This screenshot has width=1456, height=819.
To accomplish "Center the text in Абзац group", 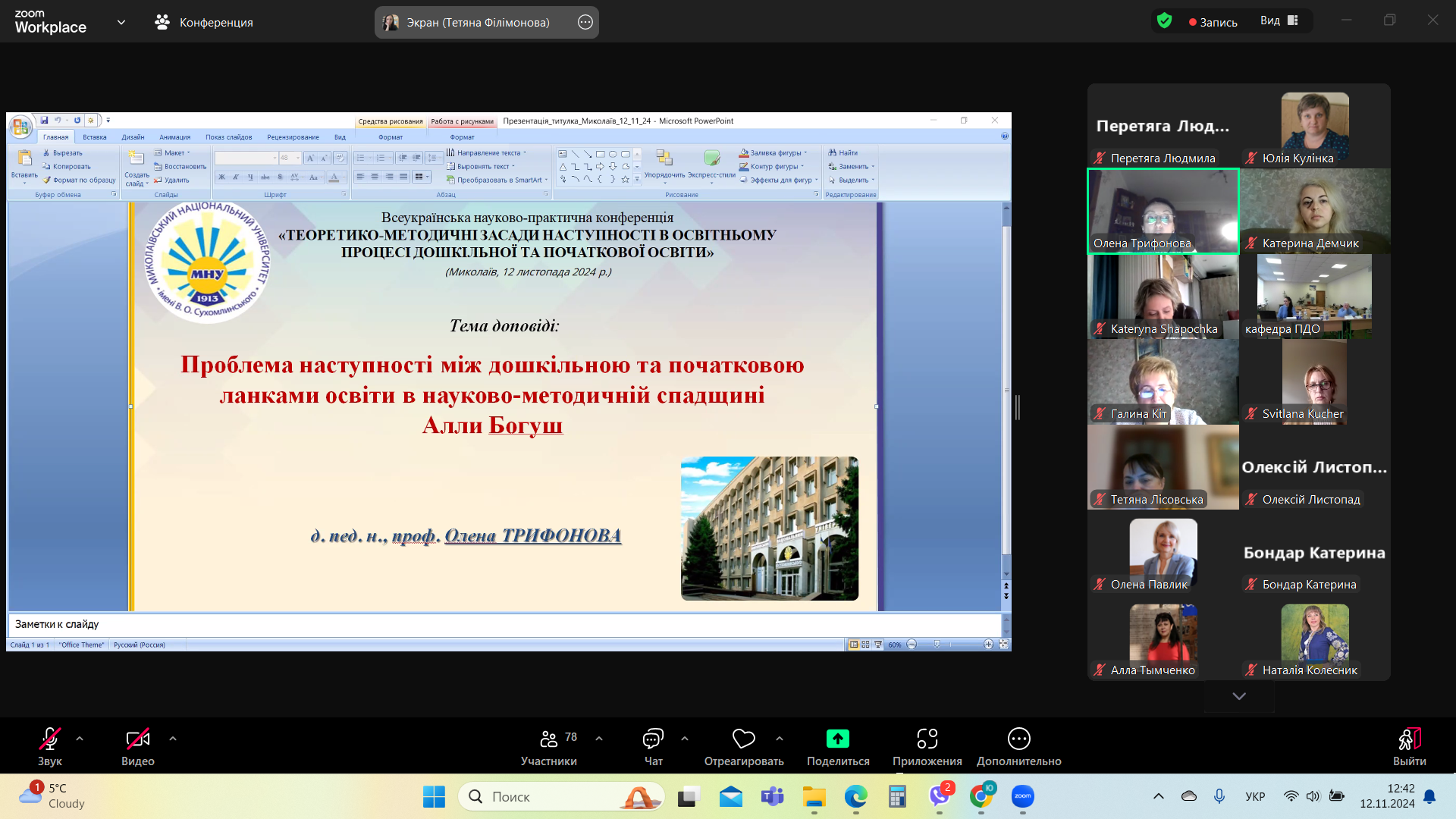I will pos(375,177).
